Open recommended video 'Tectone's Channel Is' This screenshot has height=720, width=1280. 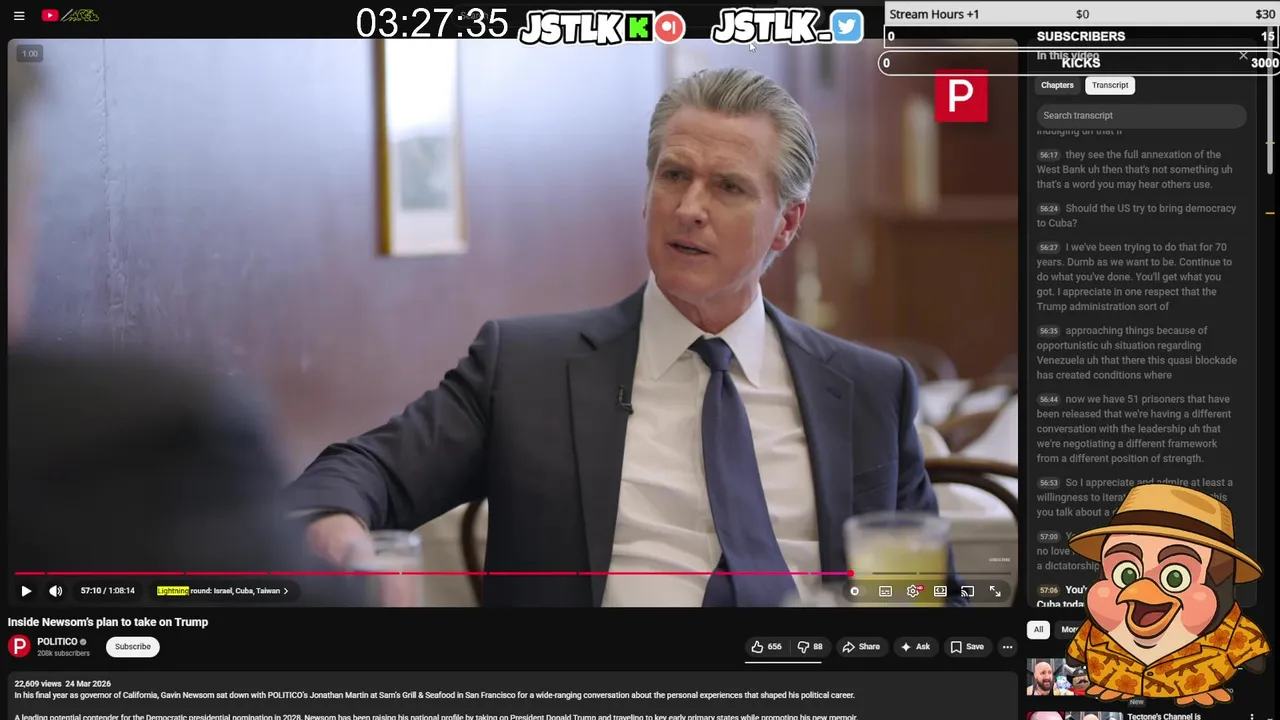click(1164, 716)
